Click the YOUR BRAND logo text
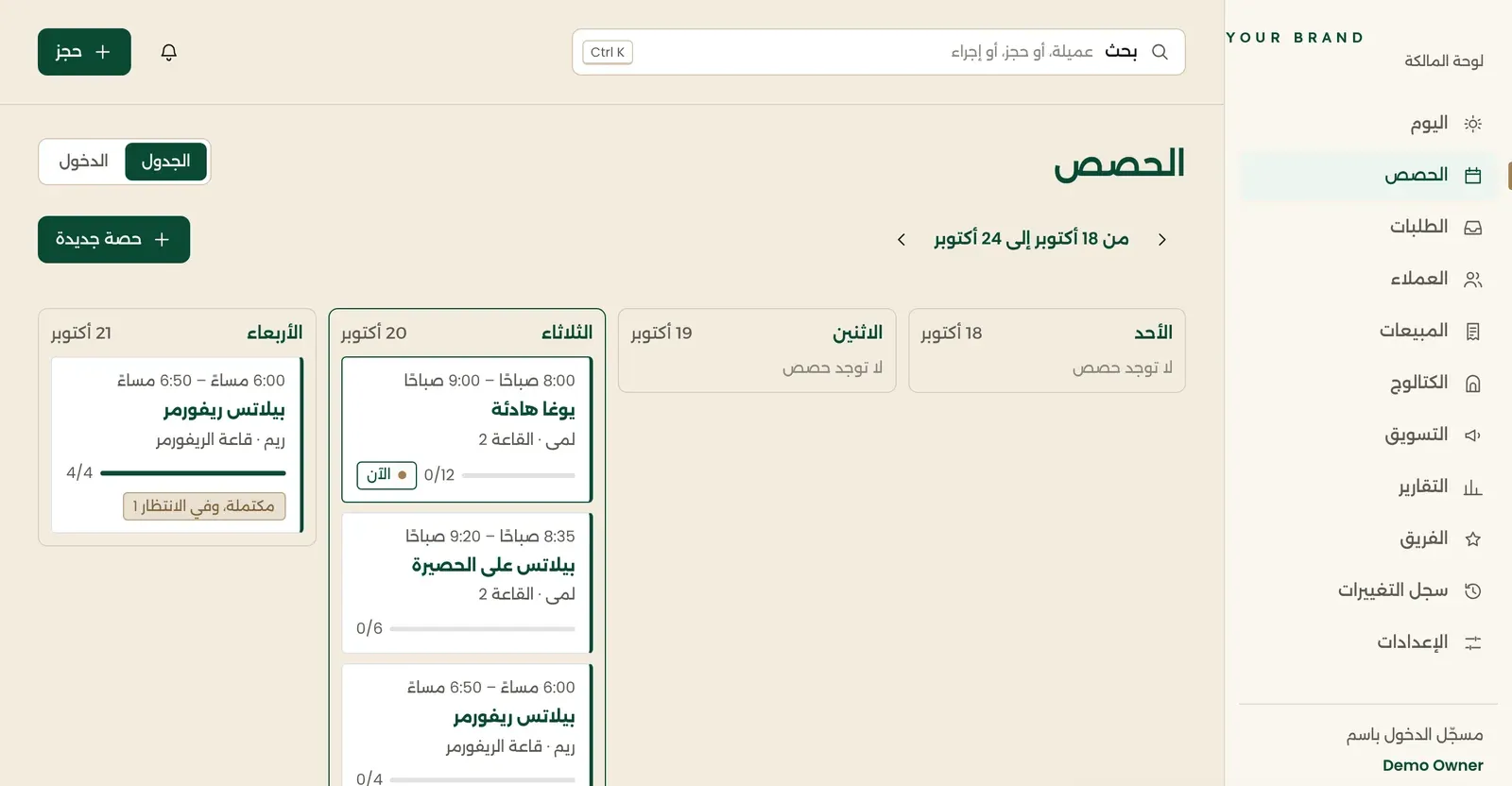 pos(1295,38)
